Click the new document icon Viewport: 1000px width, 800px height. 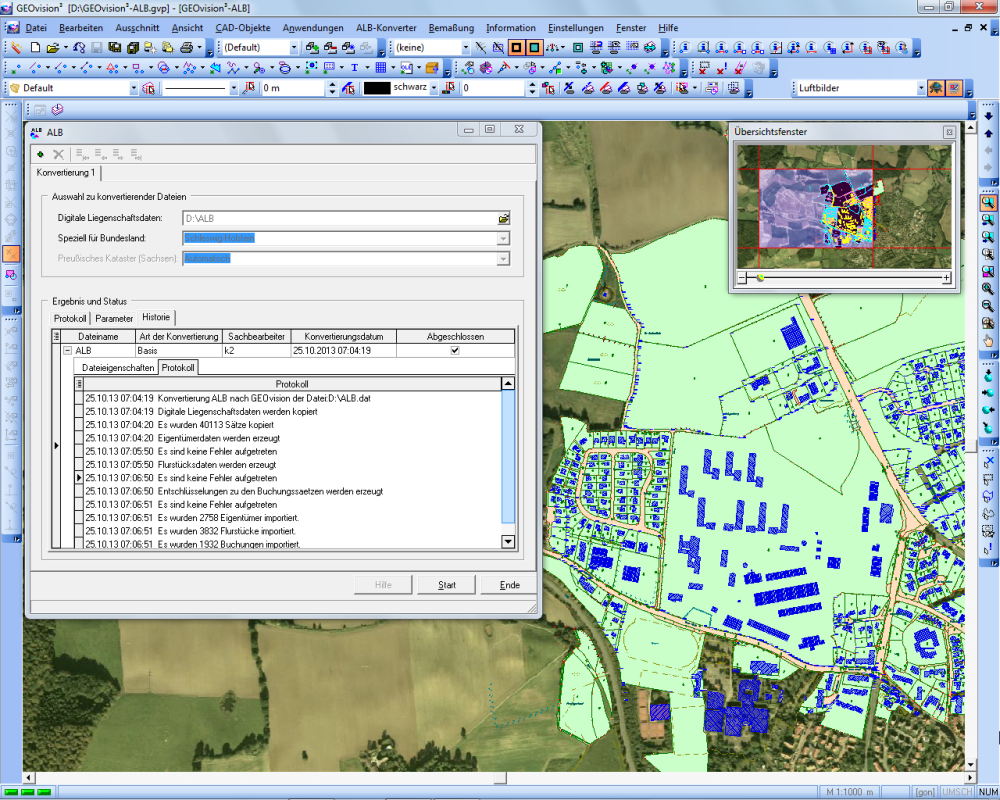pyautogui.click(x=36, y=47)
